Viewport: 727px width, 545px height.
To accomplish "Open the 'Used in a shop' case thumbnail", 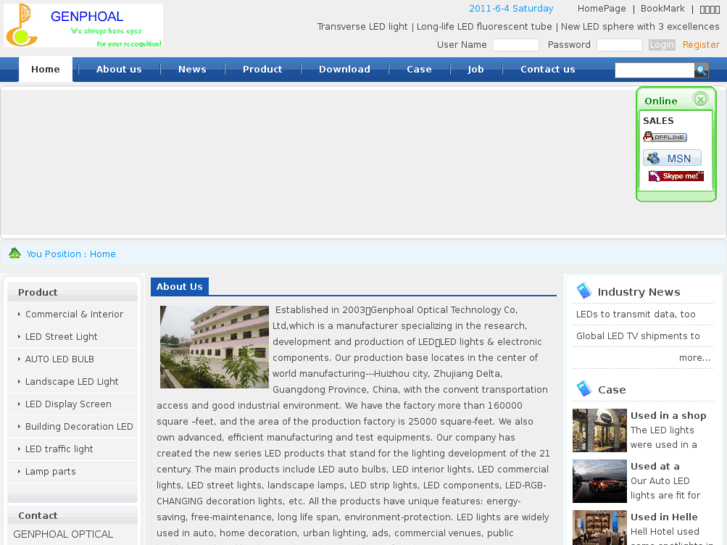I will (599, 430).
